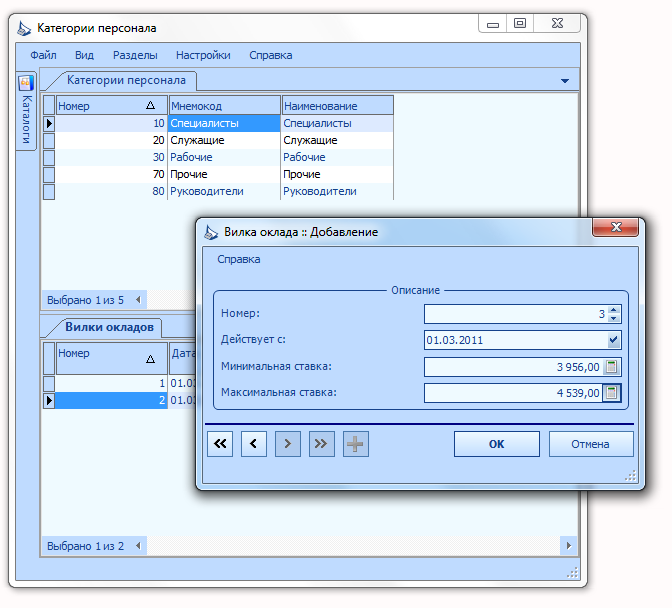Close the Вилка оклада dialog
Image resolution: width=672 pixels, height=608 pixels.
616,227
